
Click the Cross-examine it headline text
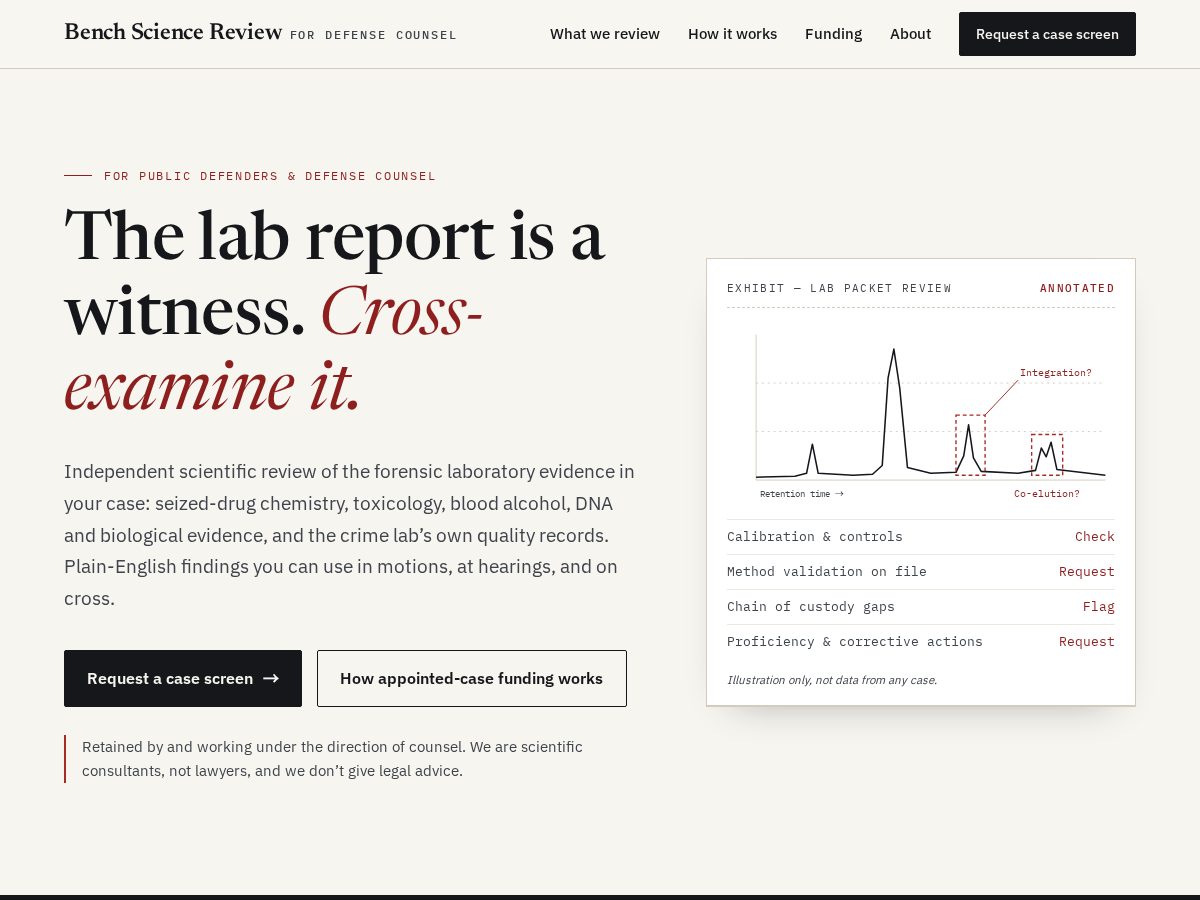pos(273,347)
